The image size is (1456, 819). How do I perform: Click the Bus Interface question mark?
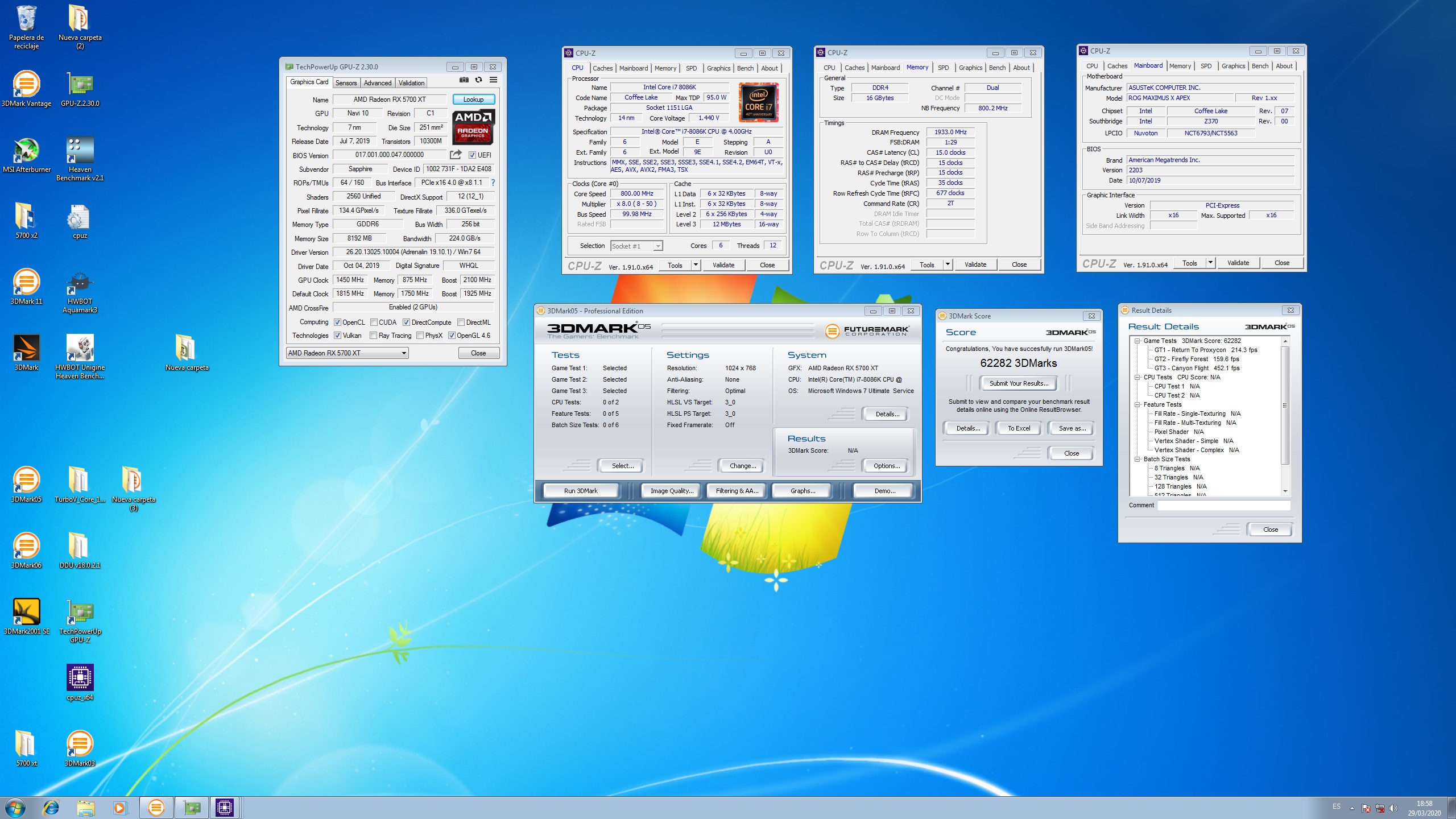[x=493, y=183]
